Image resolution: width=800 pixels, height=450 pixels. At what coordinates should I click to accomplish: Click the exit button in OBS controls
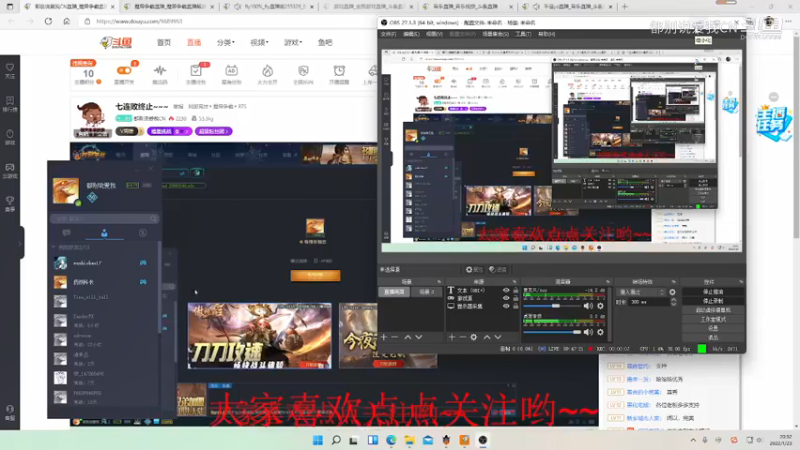tap(713, 338)
